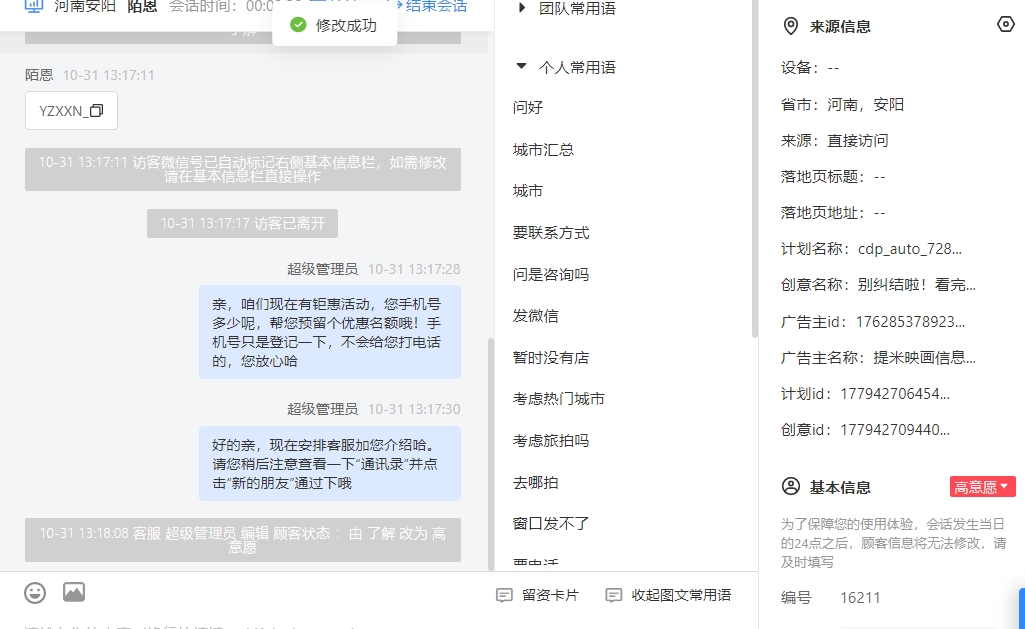This screenshot has height=629, width=1025.
Task: Click the visitor monitor icon near 河南安阳
Action: point(34,7)
